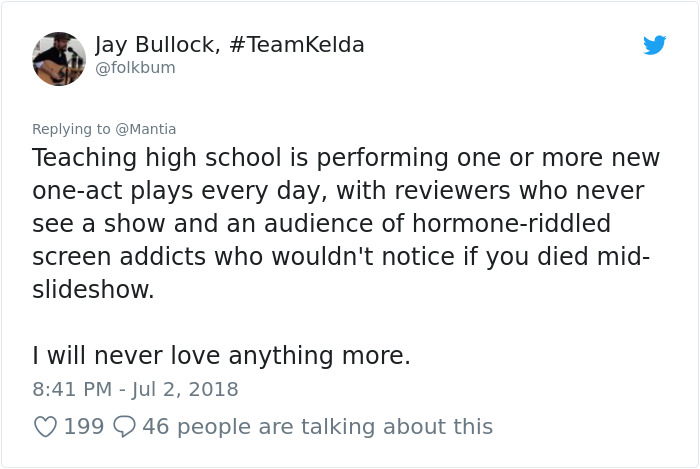
Task: Open the @Mantia mention link
Action: click(146, 129)
